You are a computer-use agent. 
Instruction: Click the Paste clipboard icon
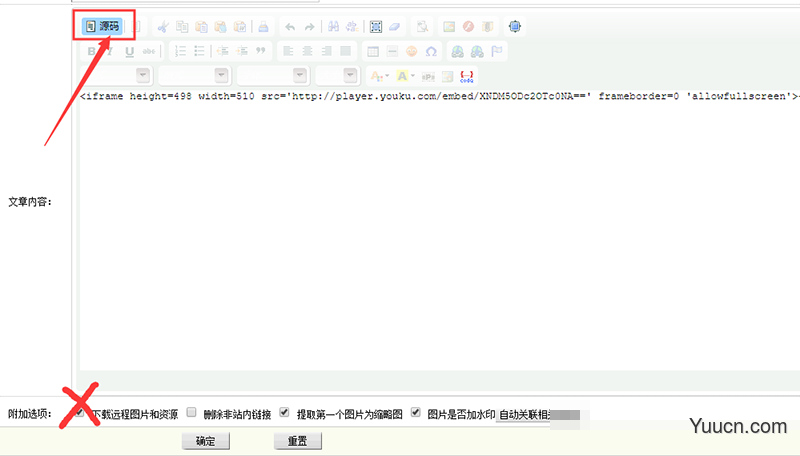point(202,27)
